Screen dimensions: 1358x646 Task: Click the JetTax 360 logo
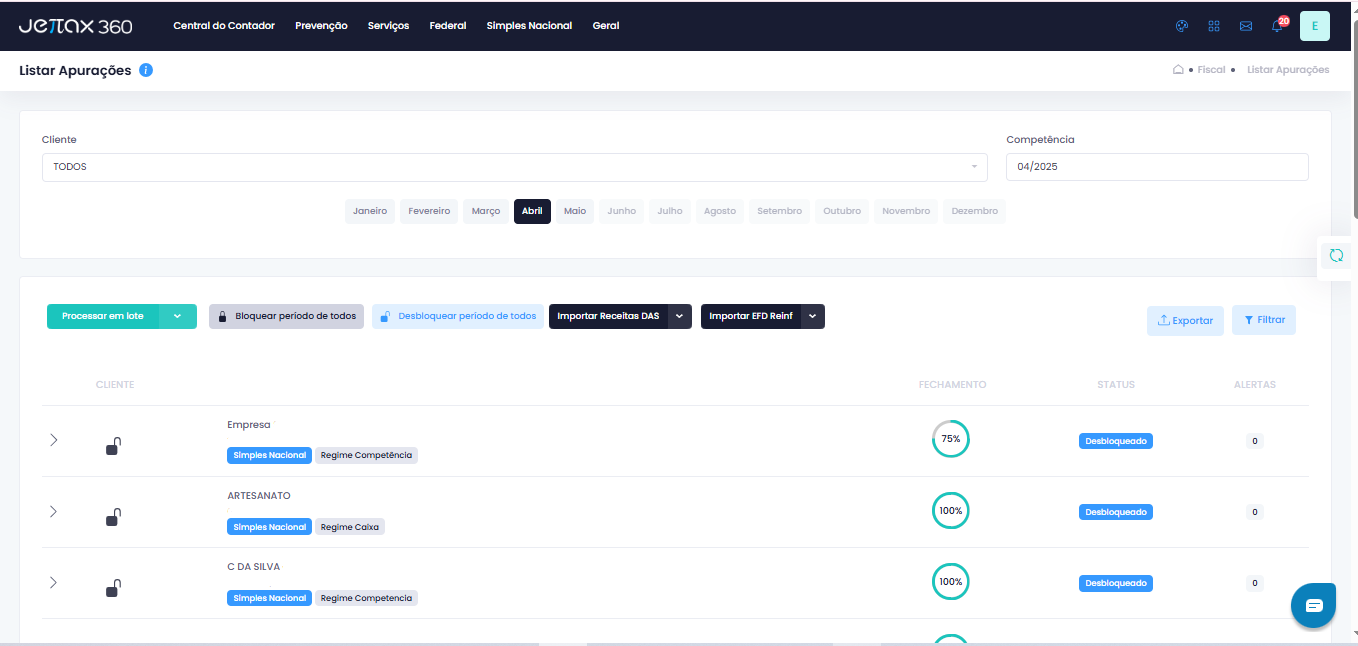pyautogui.click(x=75, y=26)
